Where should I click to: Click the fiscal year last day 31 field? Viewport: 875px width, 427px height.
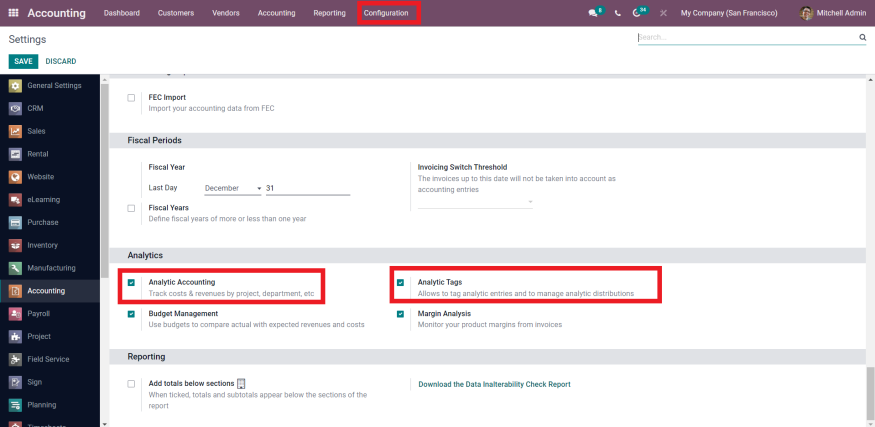pyautogui.click(x=307, y=188)
